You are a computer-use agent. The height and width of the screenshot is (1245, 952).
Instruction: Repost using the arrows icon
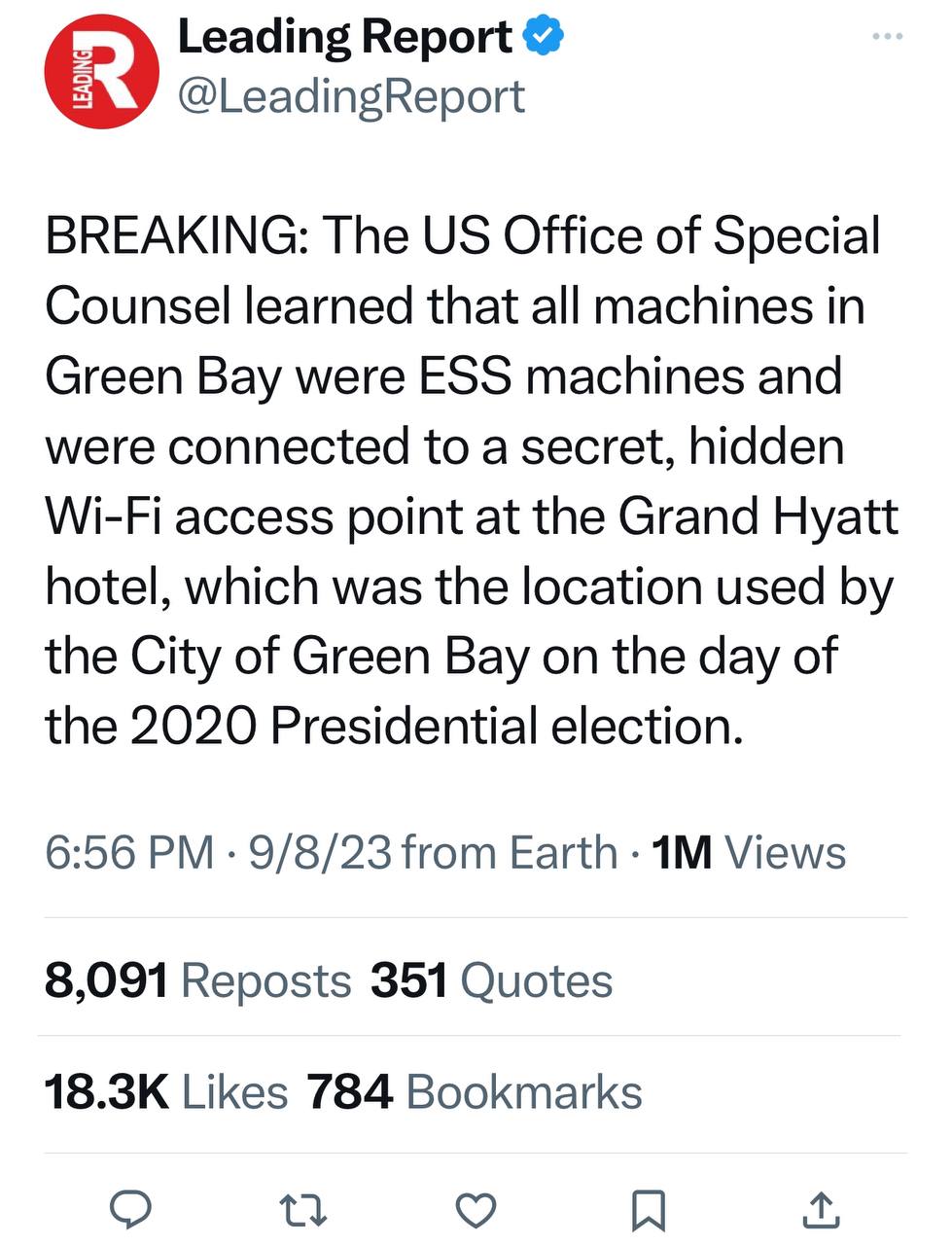(302, 1209)
